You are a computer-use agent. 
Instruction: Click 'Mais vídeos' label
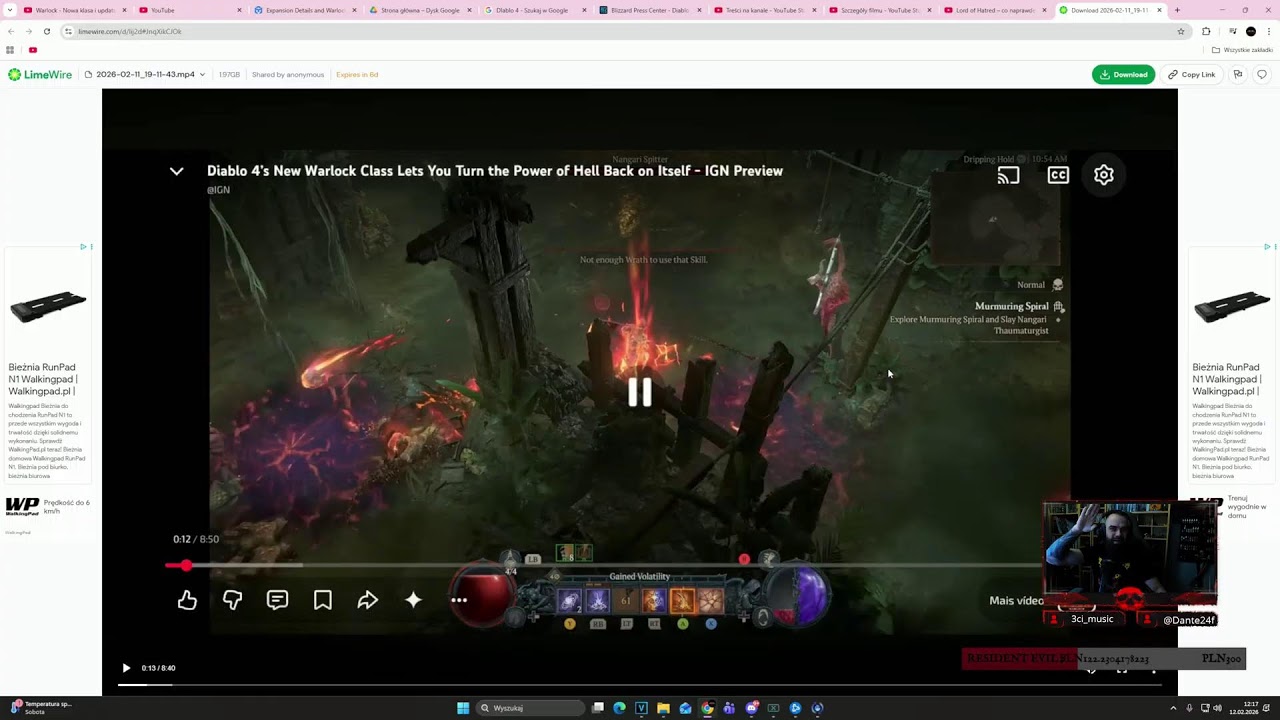1016,601
